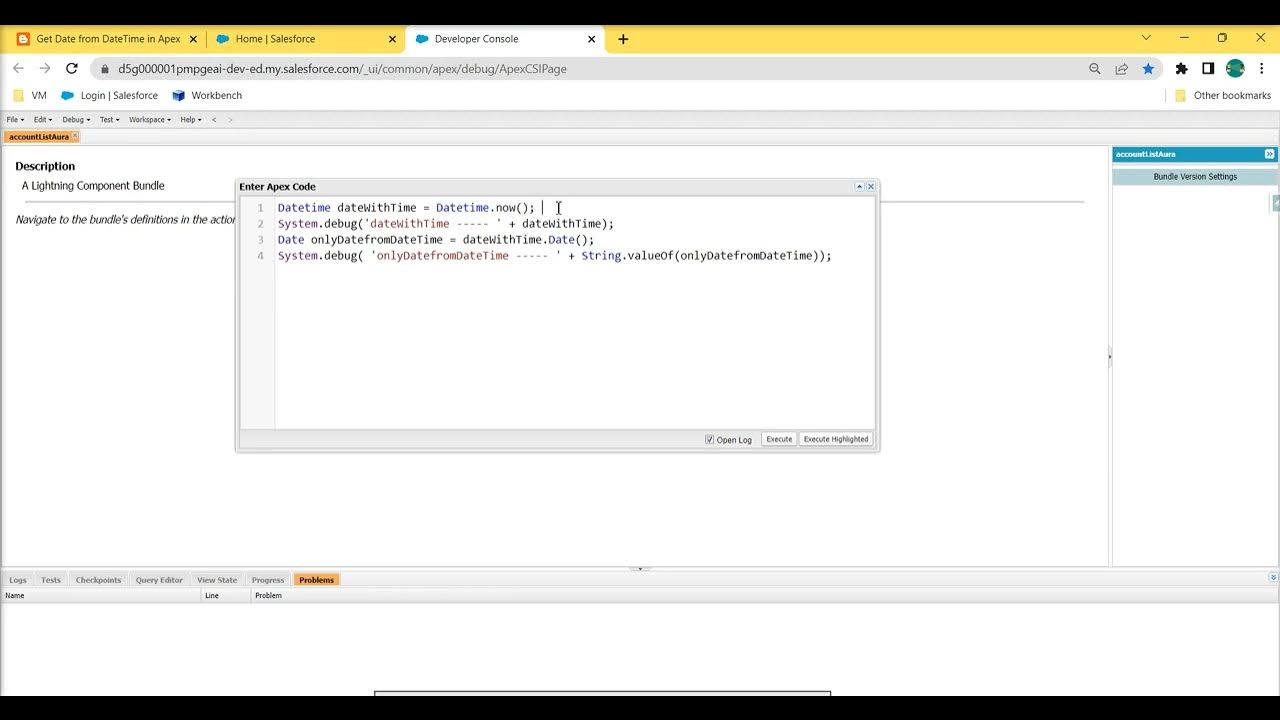Collapse the Enter Apex Code dialog
Screen dimensions: 1280x720
(859, 186)
